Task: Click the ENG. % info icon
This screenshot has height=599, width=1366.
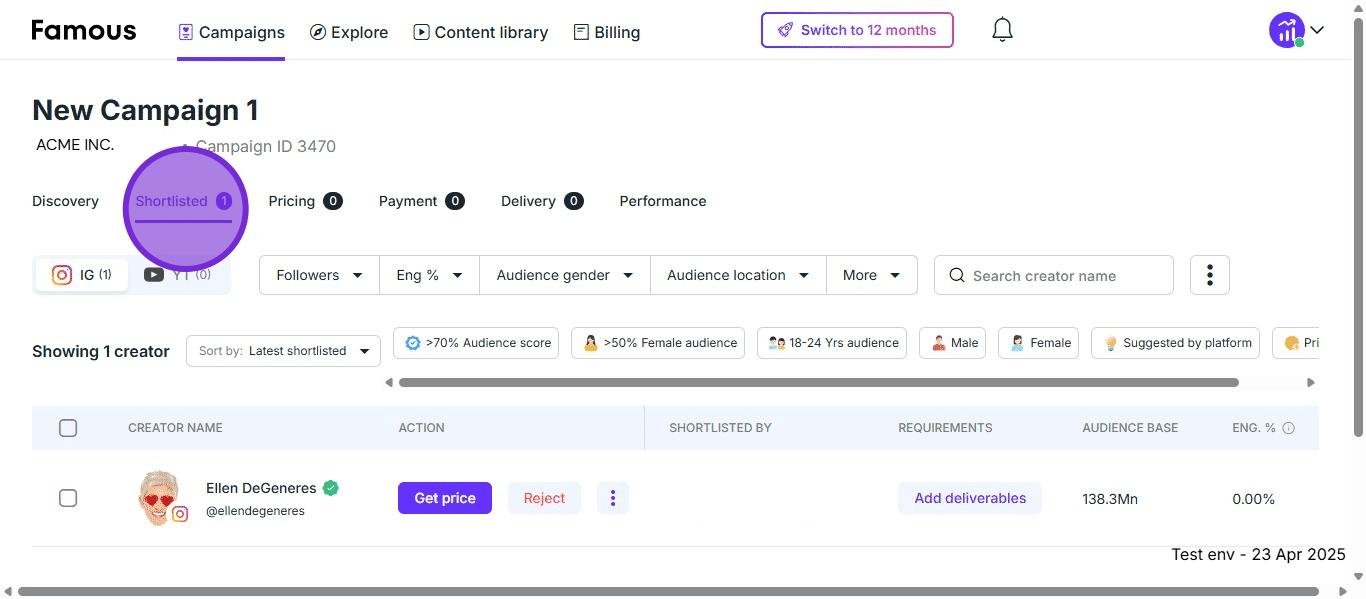Action: click(1289, 428)
